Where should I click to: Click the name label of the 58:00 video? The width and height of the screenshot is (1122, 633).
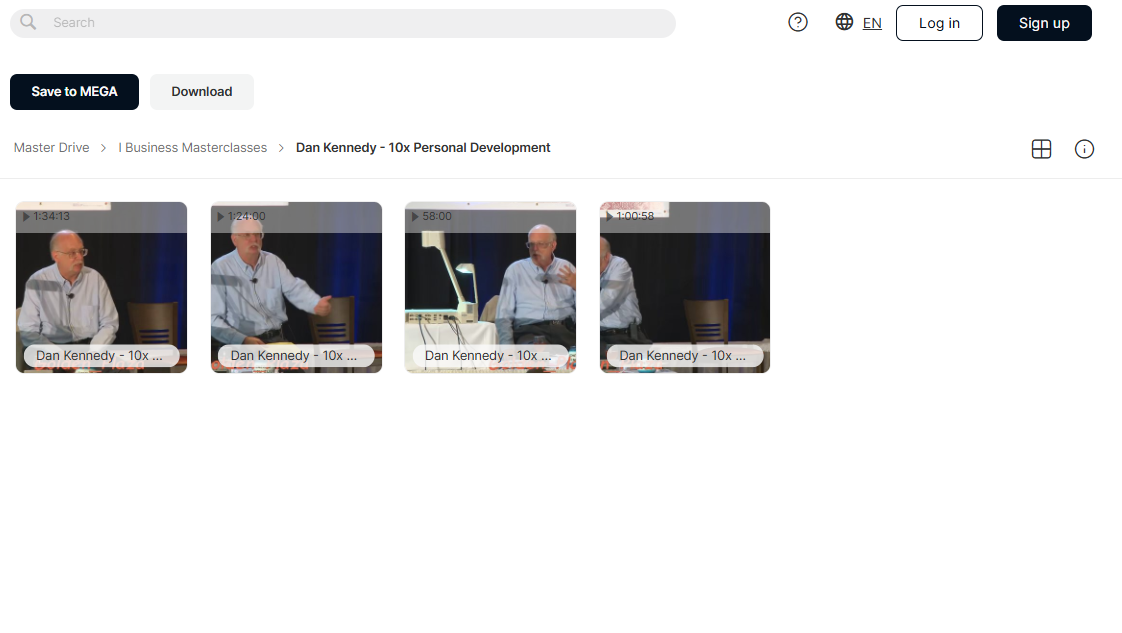490,355
